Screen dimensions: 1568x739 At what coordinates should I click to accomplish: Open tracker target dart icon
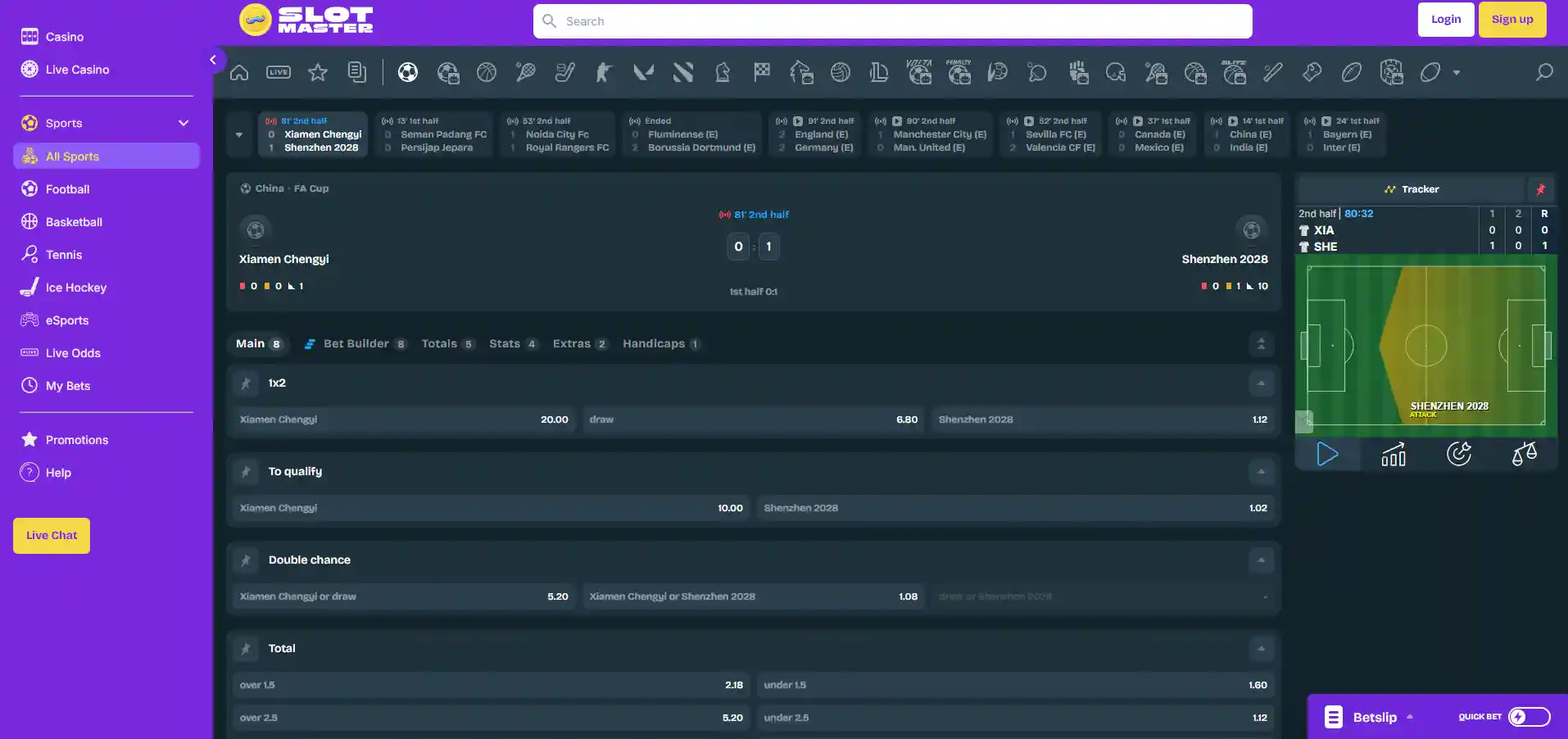click(1459, 454)
